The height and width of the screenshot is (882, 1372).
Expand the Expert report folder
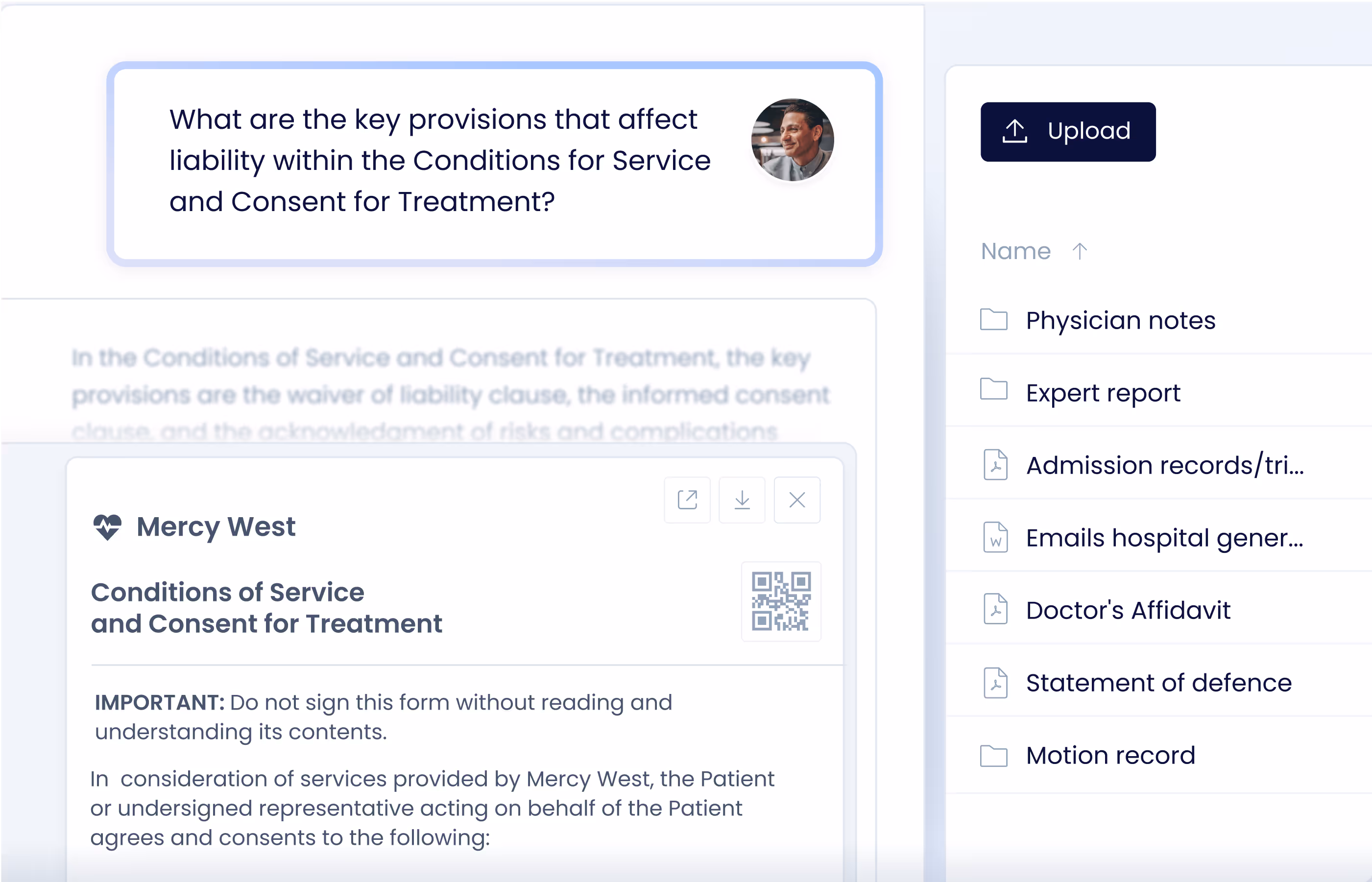(1103, 393)
